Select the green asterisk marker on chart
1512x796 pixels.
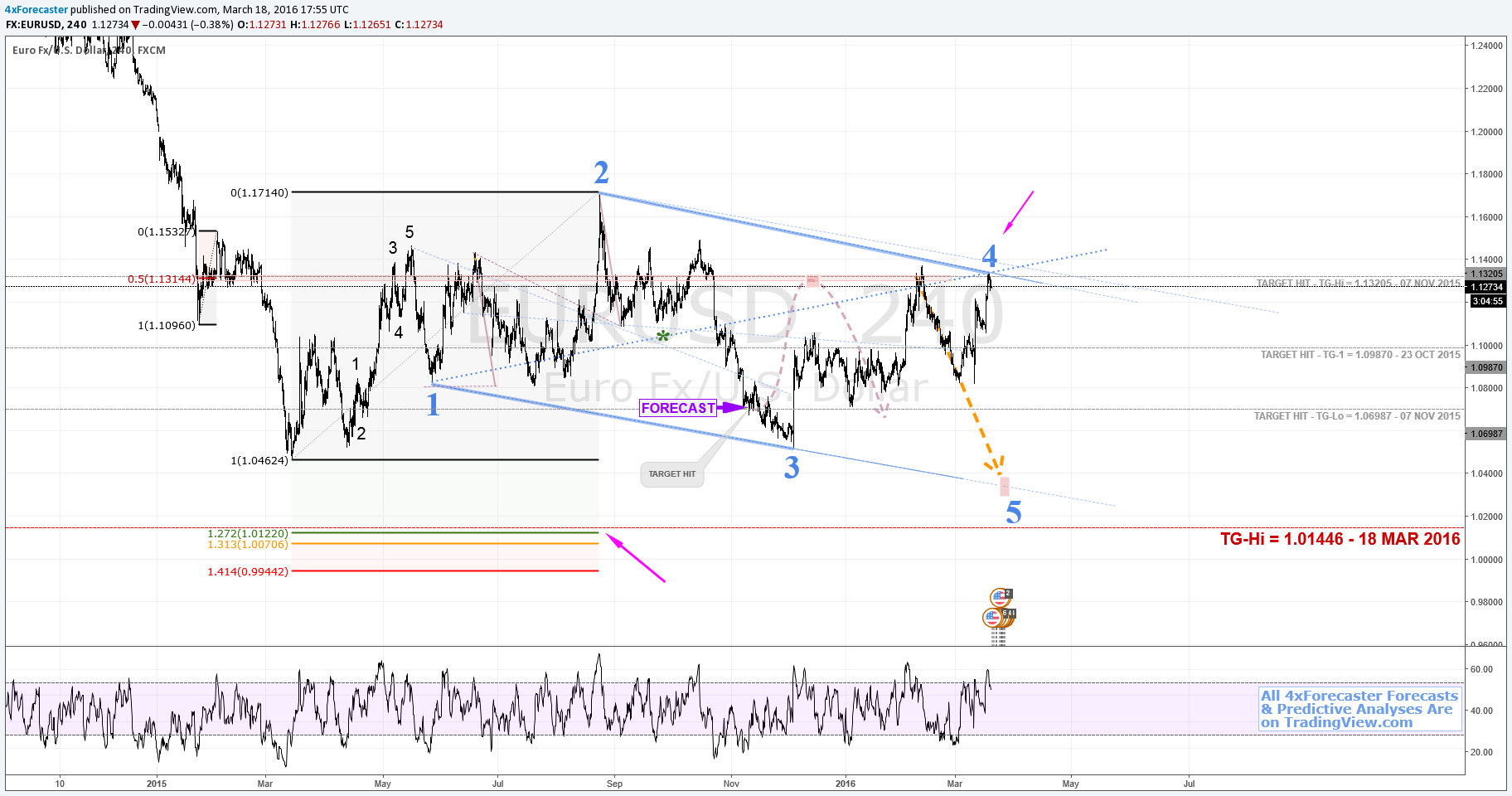(x=663, y=337)
